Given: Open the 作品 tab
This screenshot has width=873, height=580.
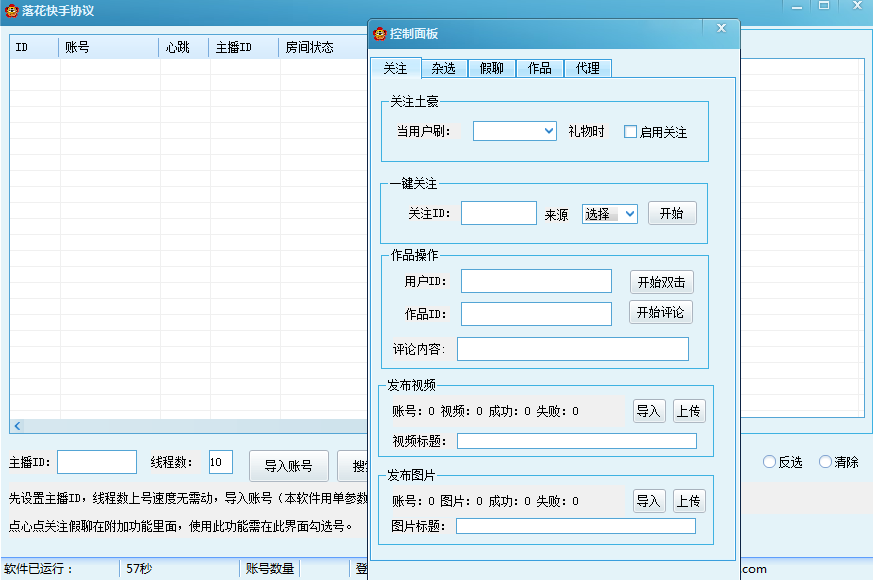Looking at the screenshot, I should (540, 68).
